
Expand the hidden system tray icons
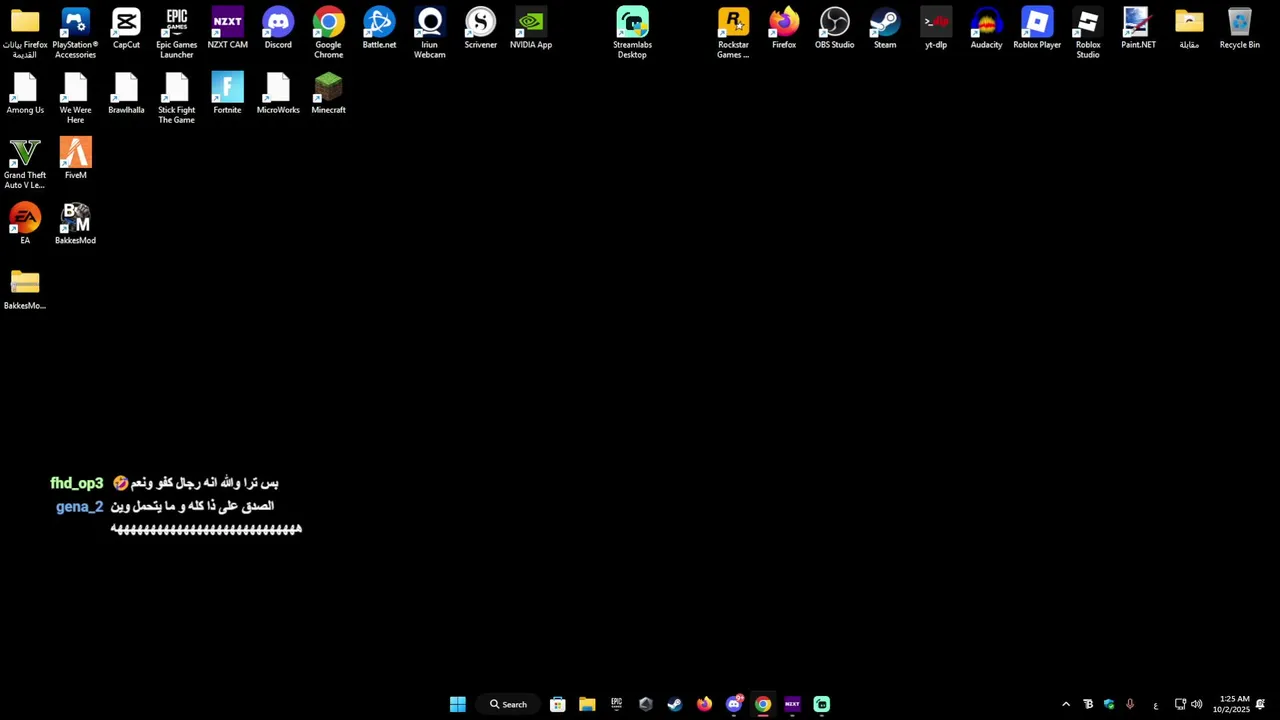click(x=1066, y=704)
